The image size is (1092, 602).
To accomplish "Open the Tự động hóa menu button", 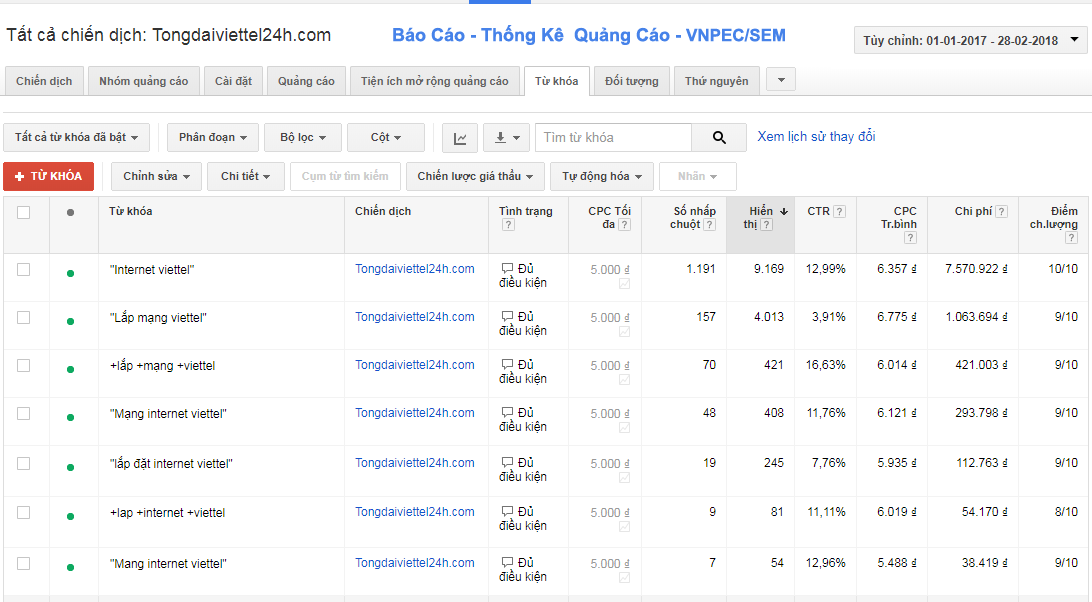I will click(602, 176).
